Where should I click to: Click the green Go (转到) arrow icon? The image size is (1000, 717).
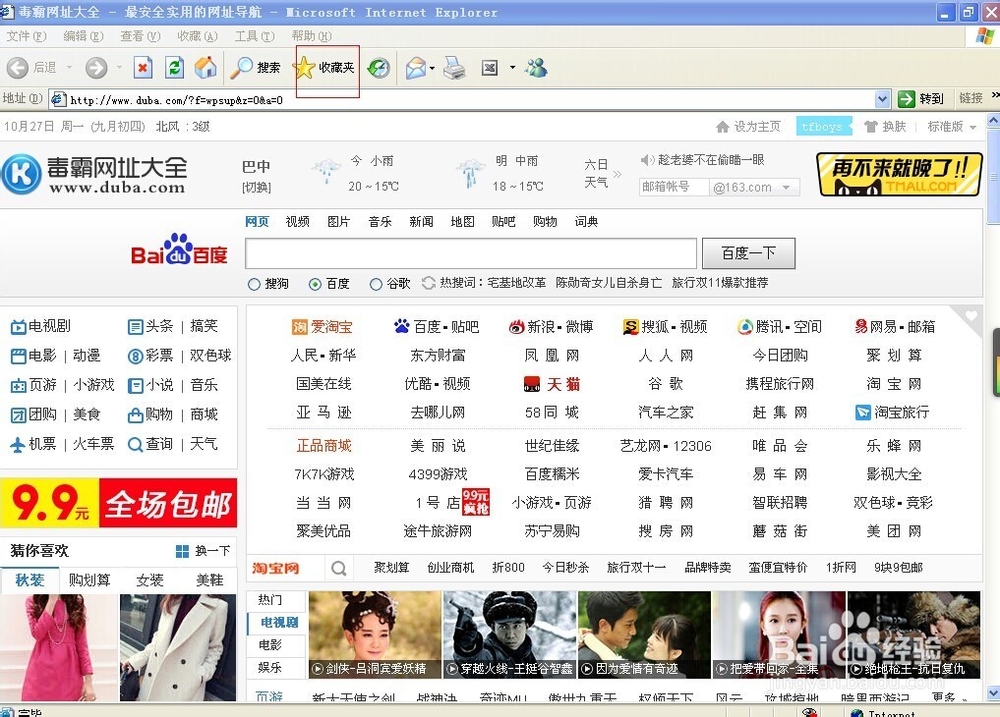906,99
